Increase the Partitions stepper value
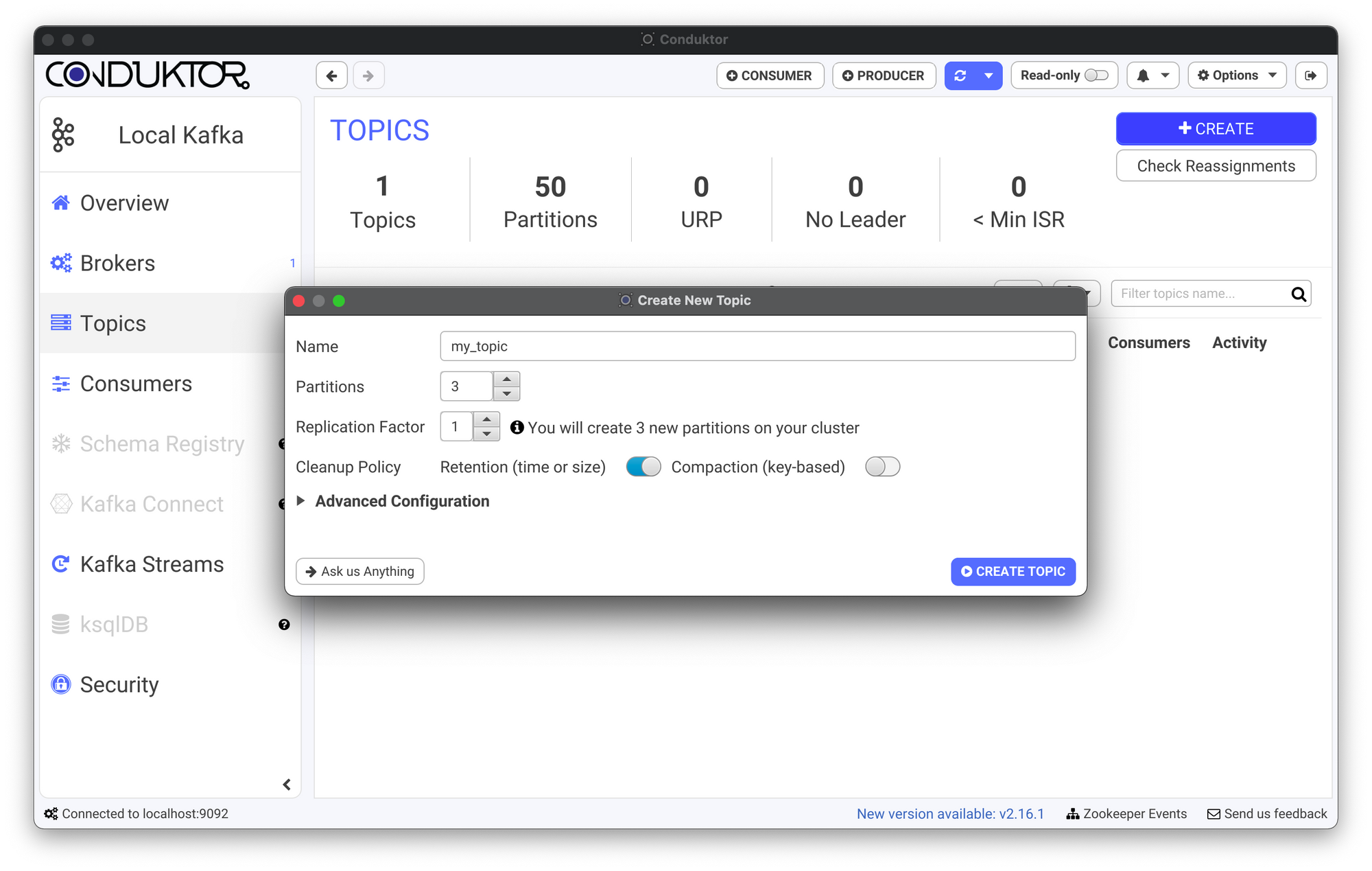This screenshot has height=871, width=1372. click(x=506, y=379)
